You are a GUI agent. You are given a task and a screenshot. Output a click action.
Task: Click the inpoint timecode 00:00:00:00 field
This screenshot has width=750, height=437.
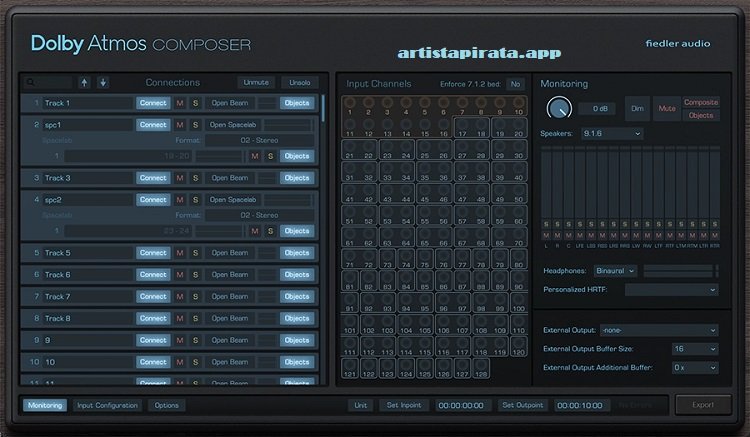tap(461, 405)
